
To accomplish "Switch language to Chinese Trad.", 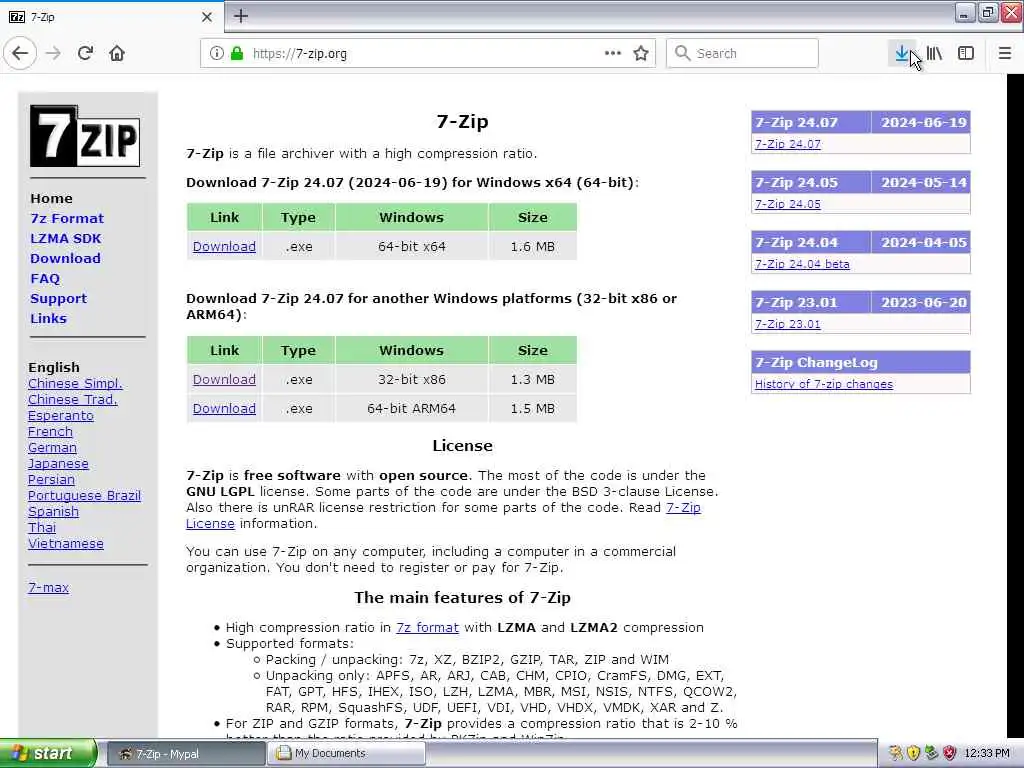I will click(x=72, y=400).
